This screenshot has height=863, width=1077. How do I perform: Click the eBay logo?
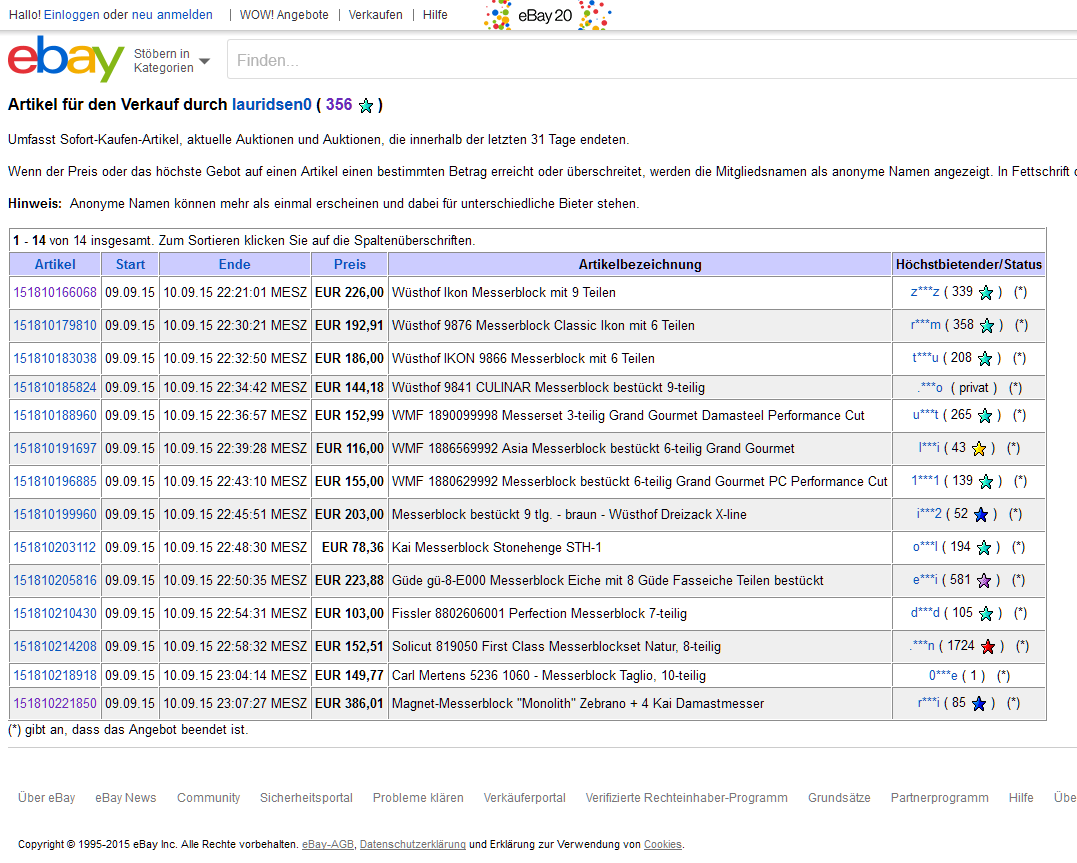[66, 59]
